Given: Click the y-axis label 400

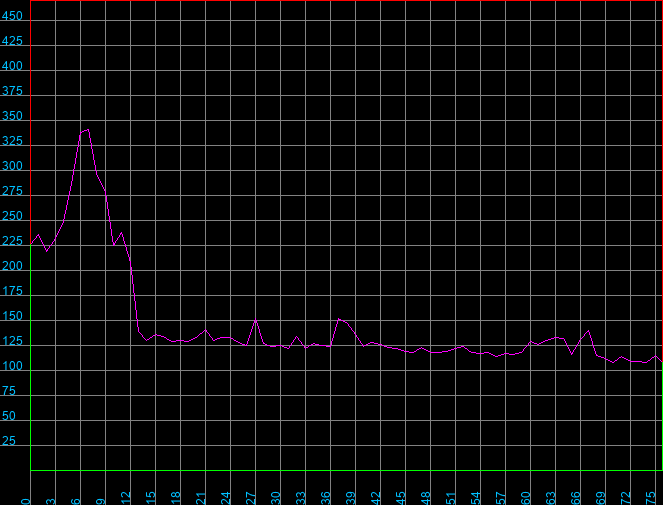Looking at the screenshot, I should [12, 66].
